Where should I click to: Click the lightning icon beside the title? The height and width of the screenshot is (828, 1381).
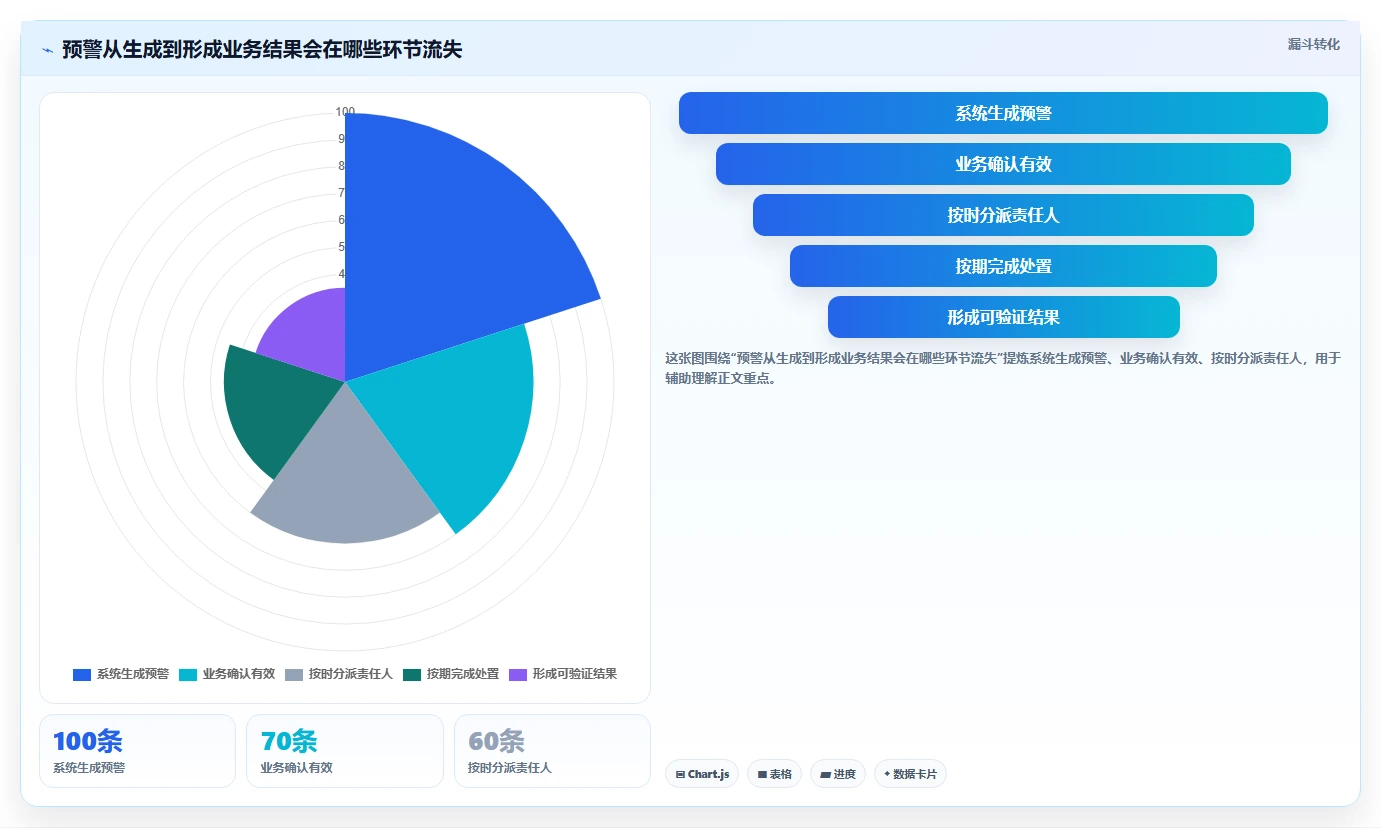(x=48, y=50)
